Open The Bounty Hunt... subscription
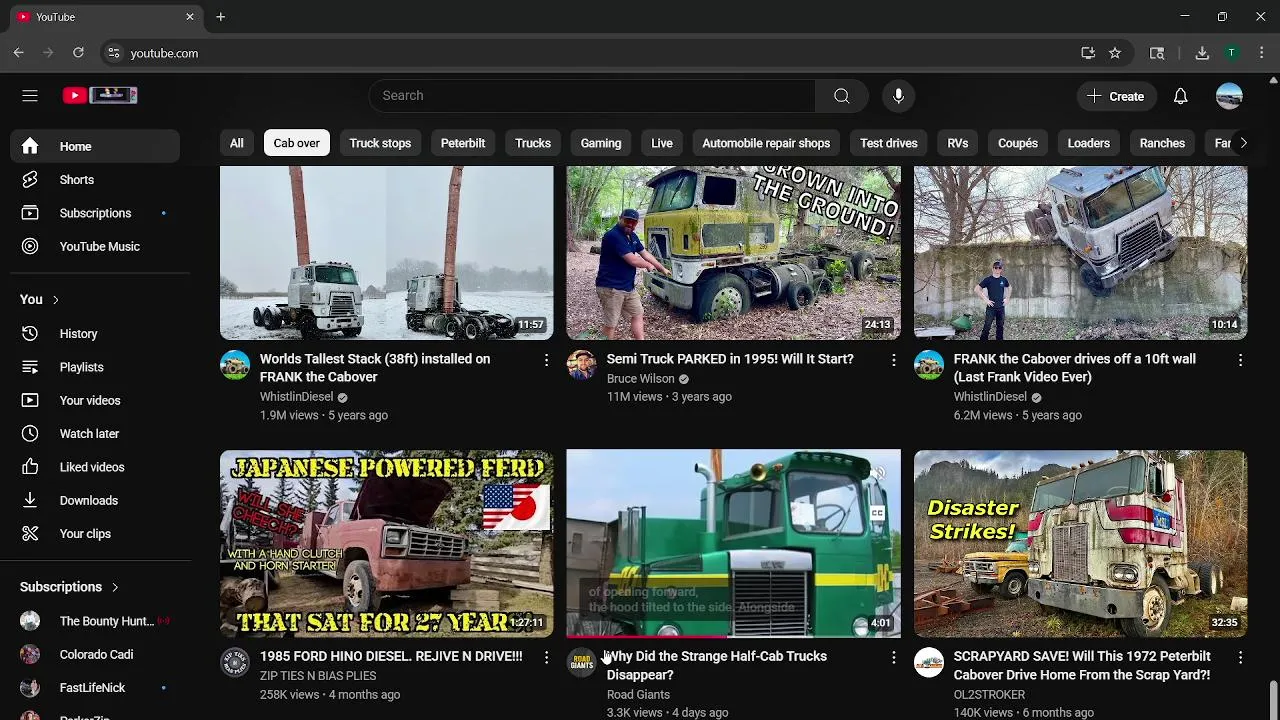 [x=95, y=621]
